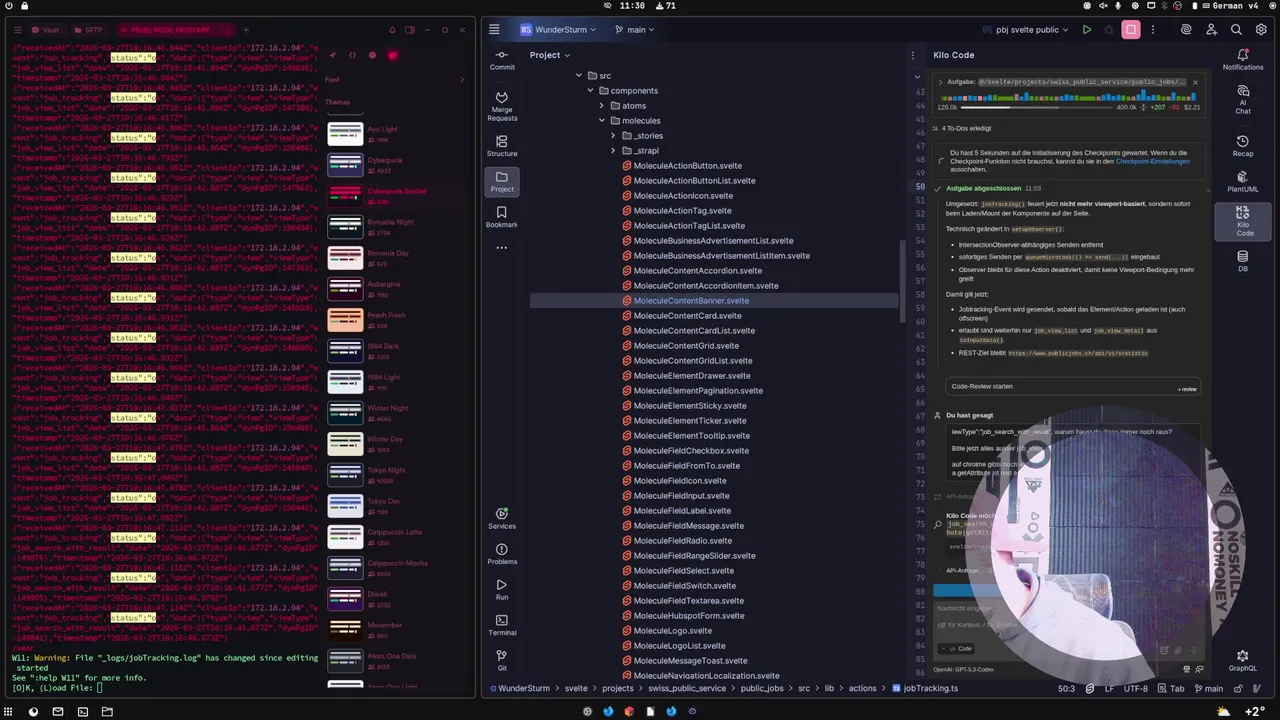Open the main branch dropdown
Image resolution: width=1280 pixels, height=720 pixels.
coord(634,30)
